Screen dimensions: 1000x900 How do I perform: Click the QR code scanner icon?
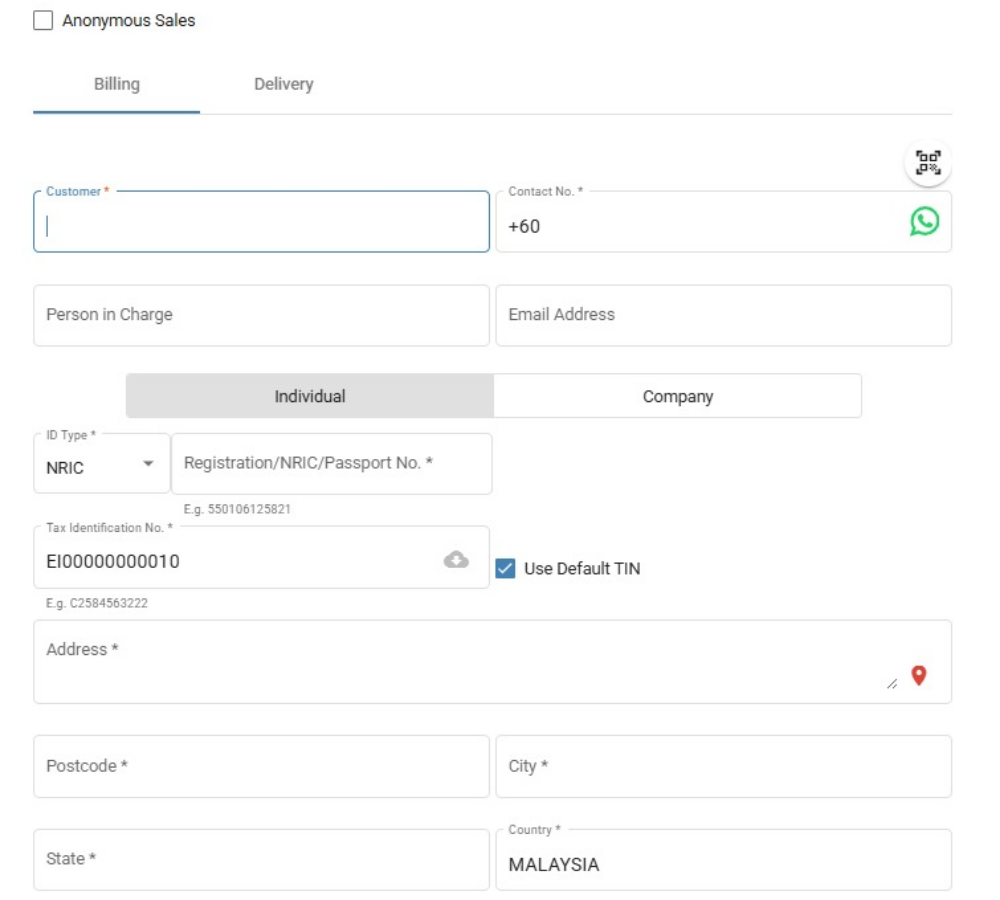(928, 163)
